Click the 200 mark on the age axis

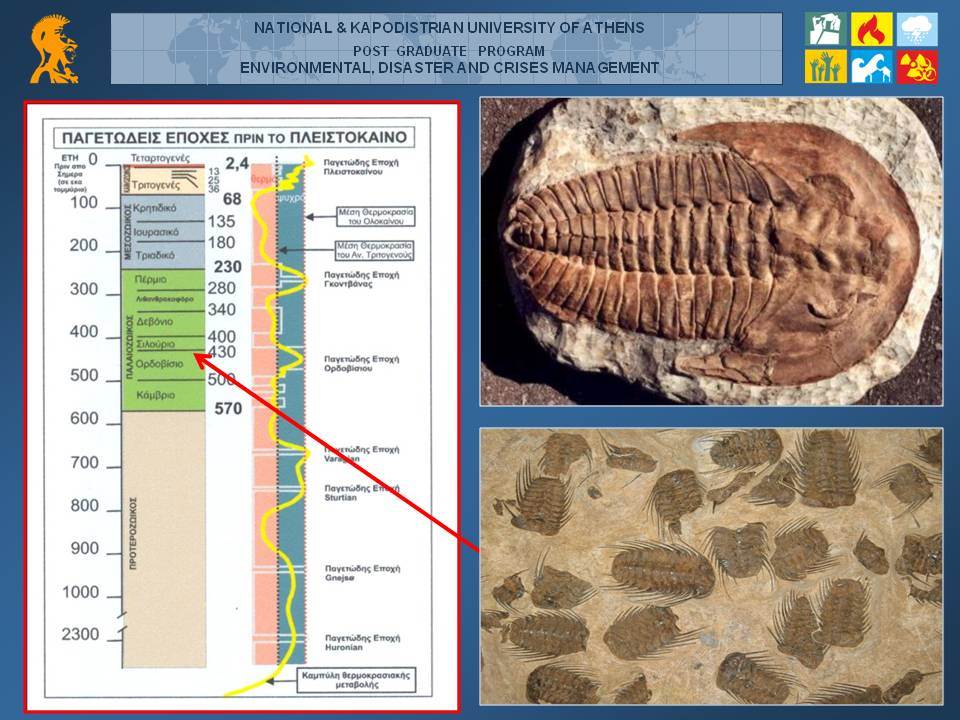coord(84,245)
